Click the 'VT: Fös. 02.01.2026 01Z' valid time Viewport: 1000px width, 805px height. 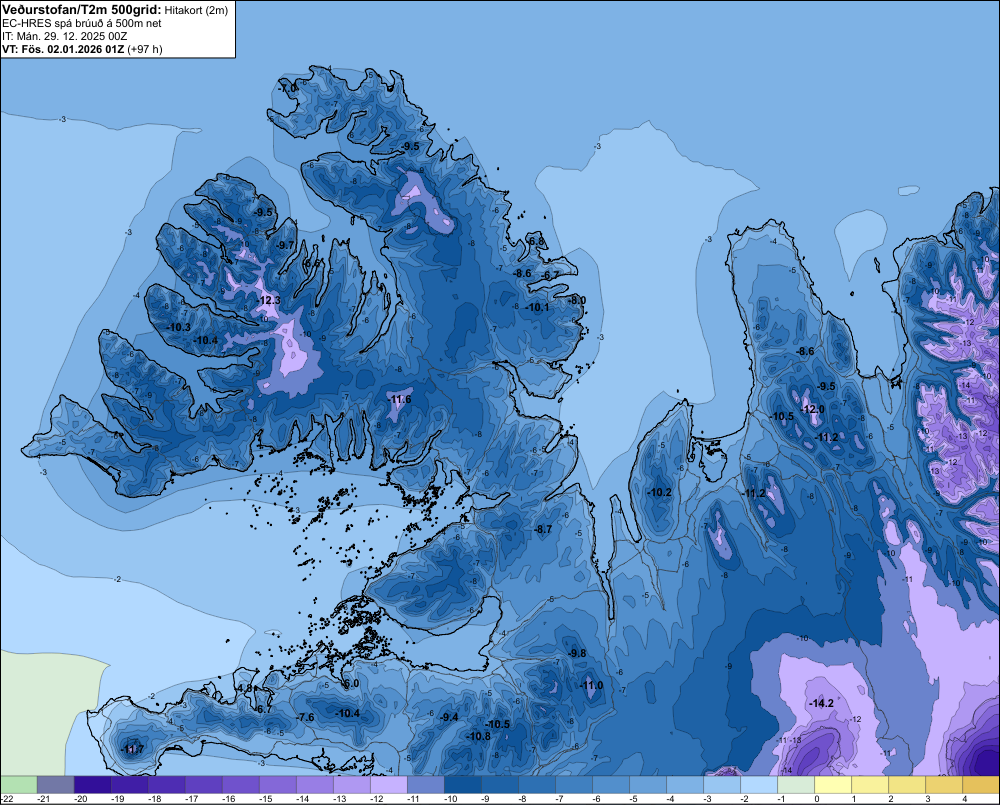63,49
